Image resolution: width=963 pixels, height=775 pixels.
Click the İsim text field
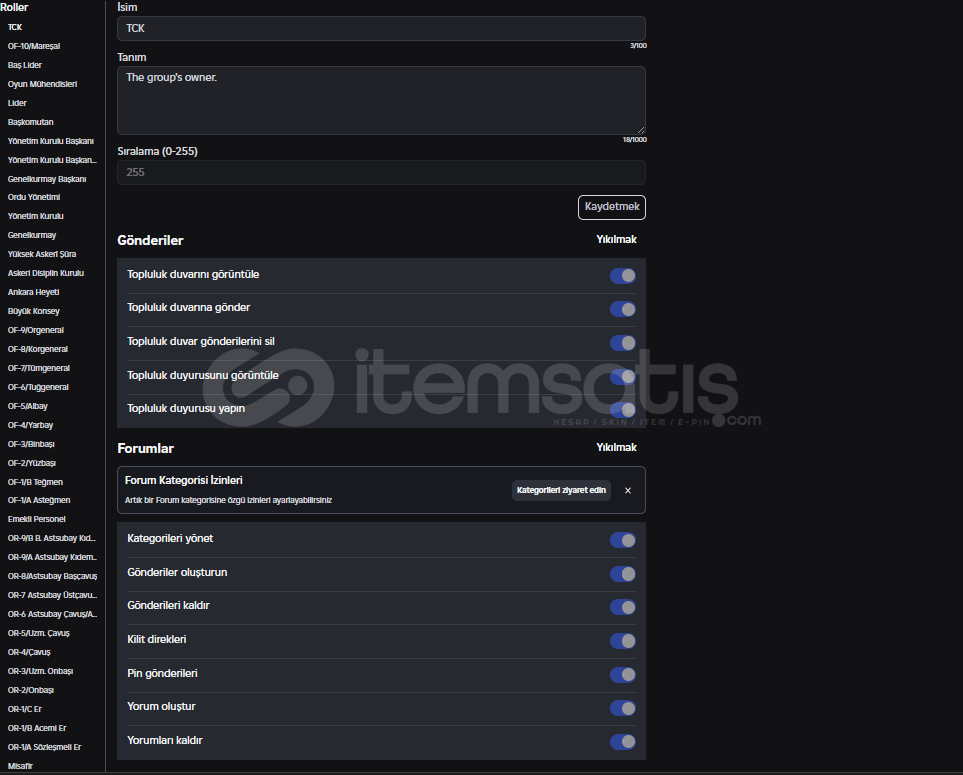click(x=380, y=28)
